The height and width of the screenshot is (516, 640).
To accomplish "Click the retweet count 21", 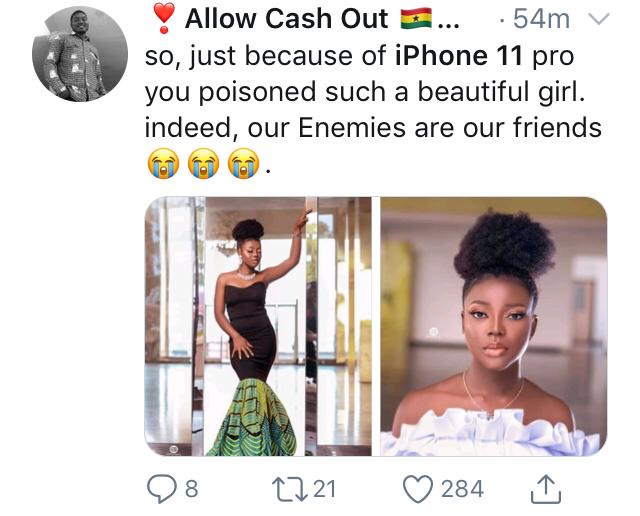I will click(x=324, y=489).
